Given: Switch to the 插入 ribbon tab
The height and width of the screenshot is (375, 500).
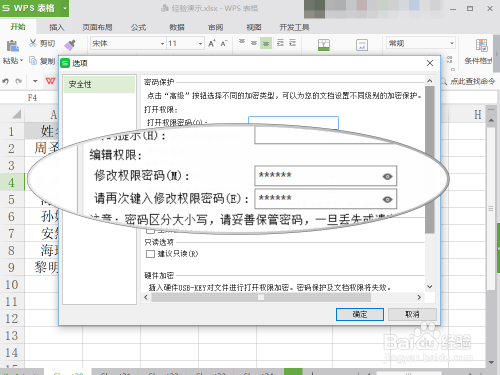Looking at the screenshot, I should coord(56,27).
